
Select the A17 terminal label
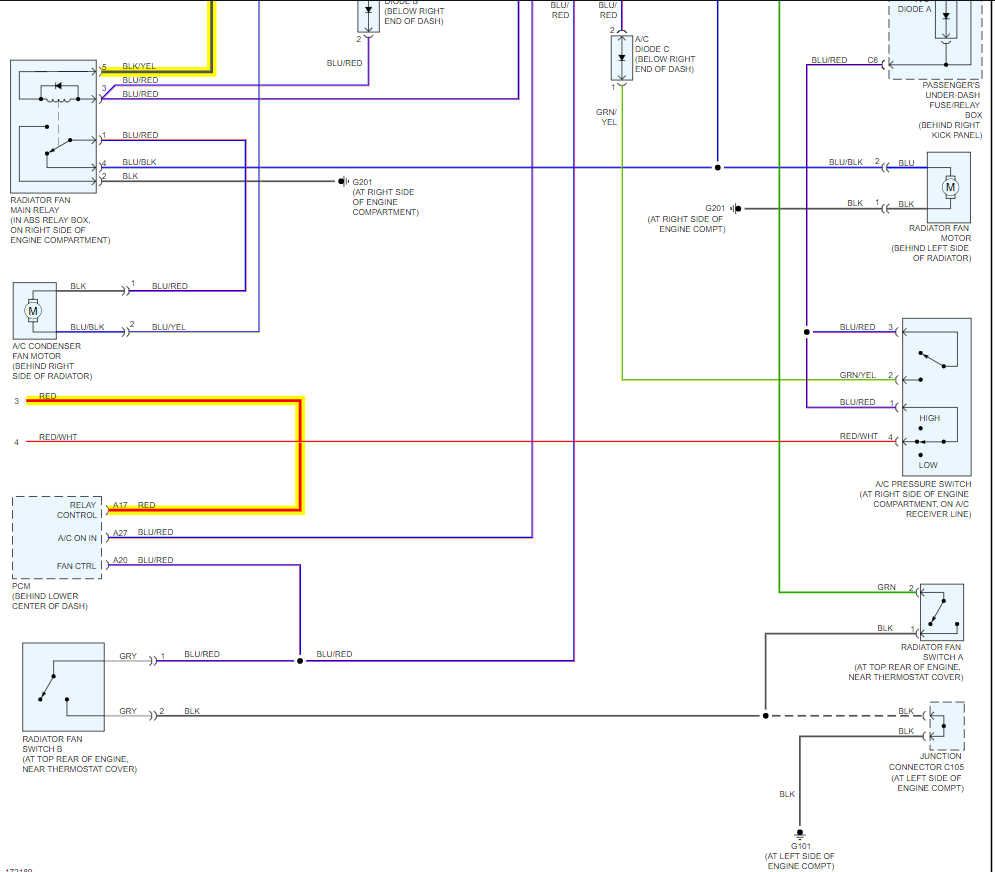point(120,505)
